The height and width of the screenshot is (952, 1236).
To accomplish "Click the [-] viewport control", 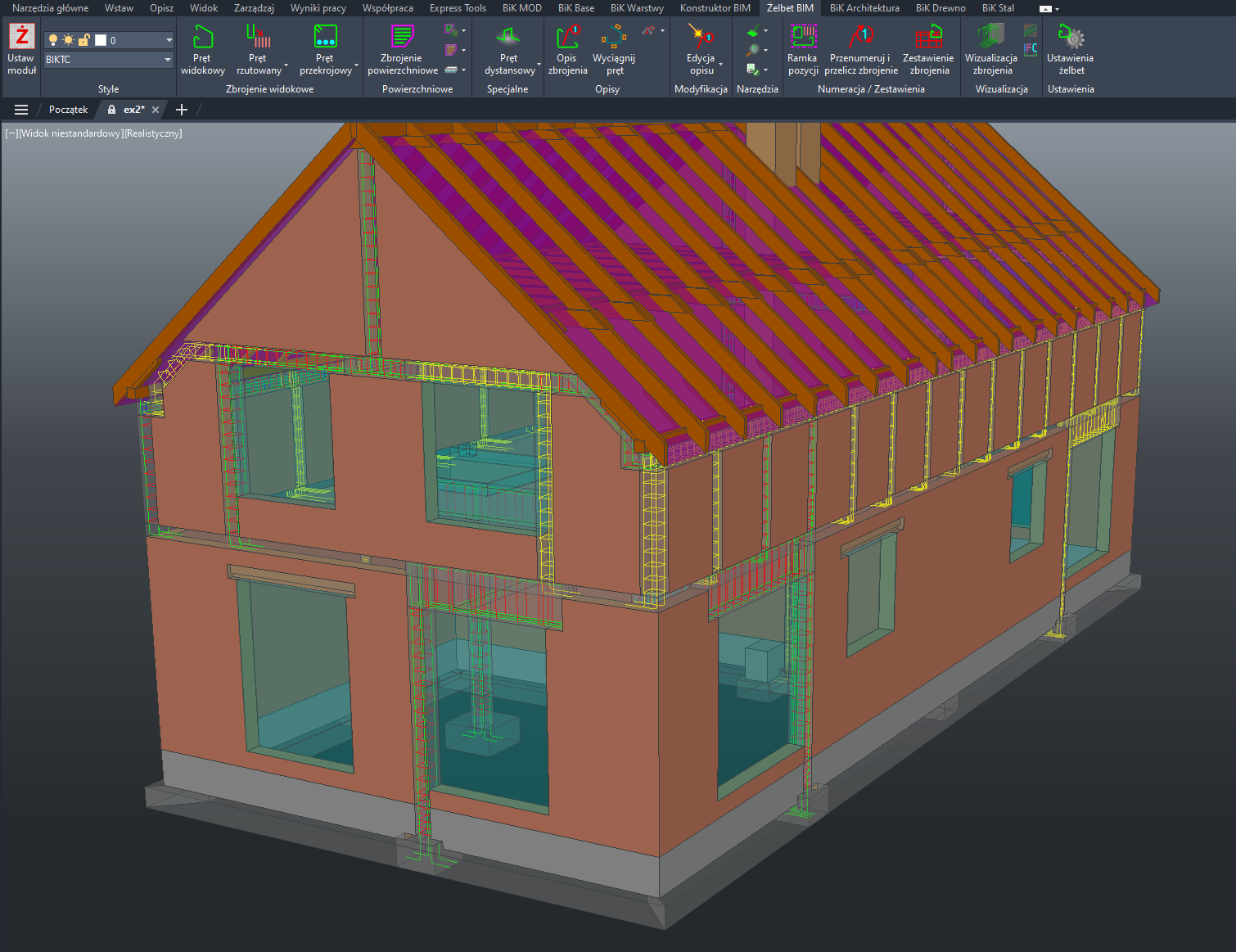I will point(11,133).
